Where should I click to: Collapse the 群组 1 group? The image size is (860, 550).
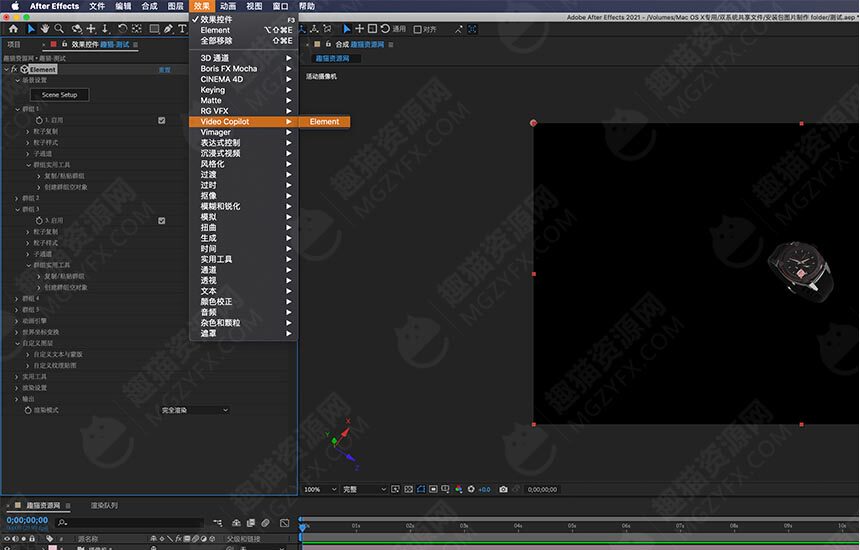pyautogui.click(x=18, y=109)
